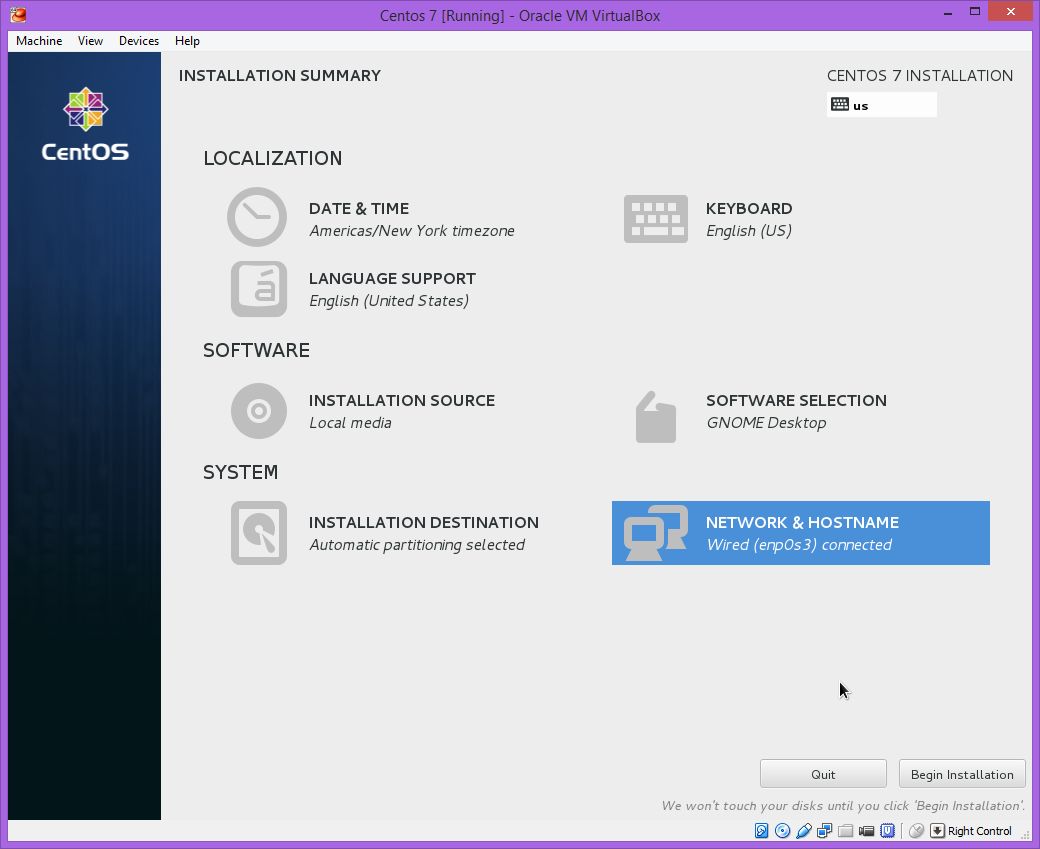Click 'Americas/New York timezone' text
Image resolution: width=1040 pixels, height=849 pixels.
pyautogui.click(x=412, y=231)
